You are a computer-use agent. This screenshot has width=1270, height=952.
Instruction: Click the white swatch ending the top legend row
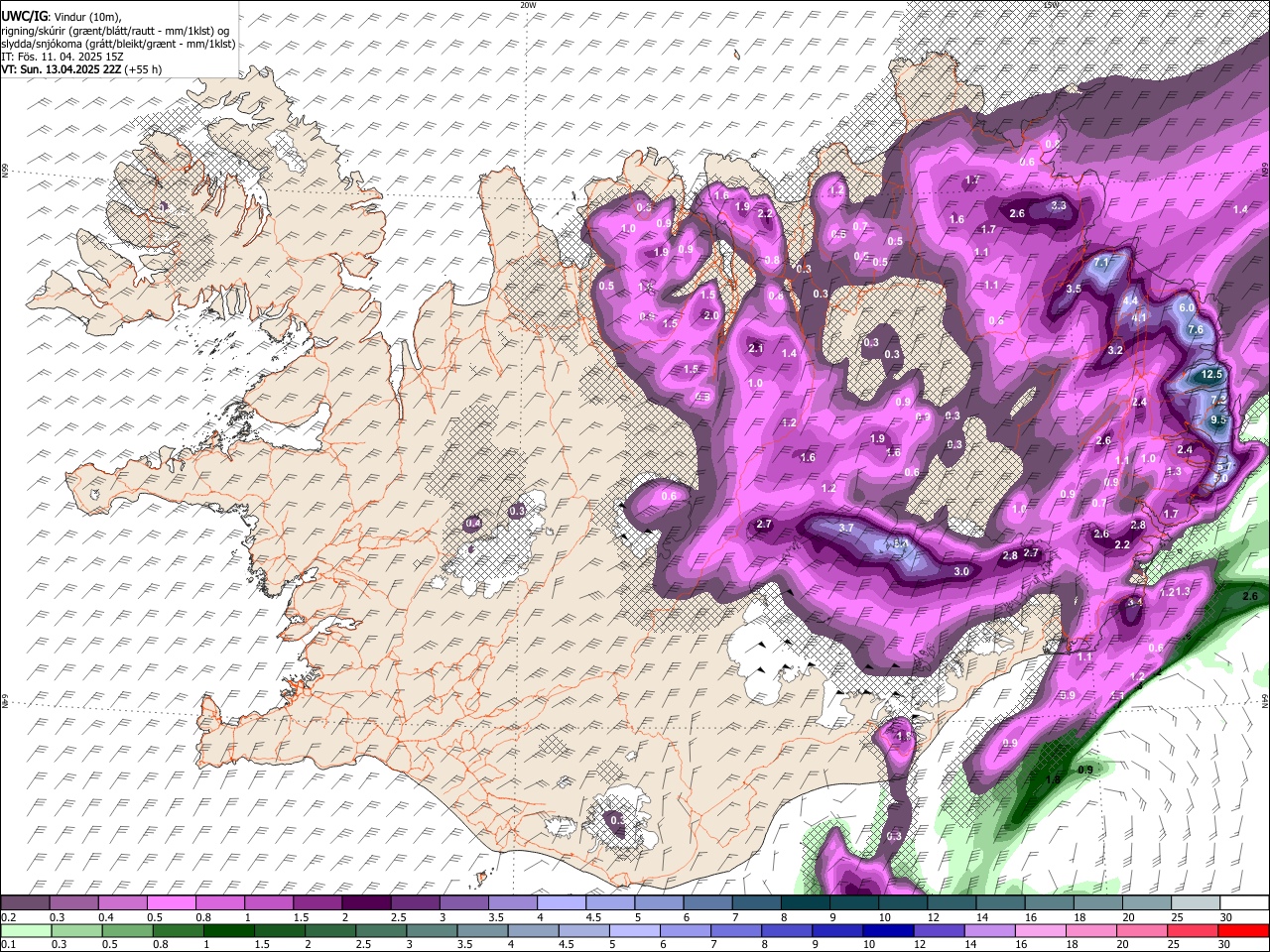1244,902
